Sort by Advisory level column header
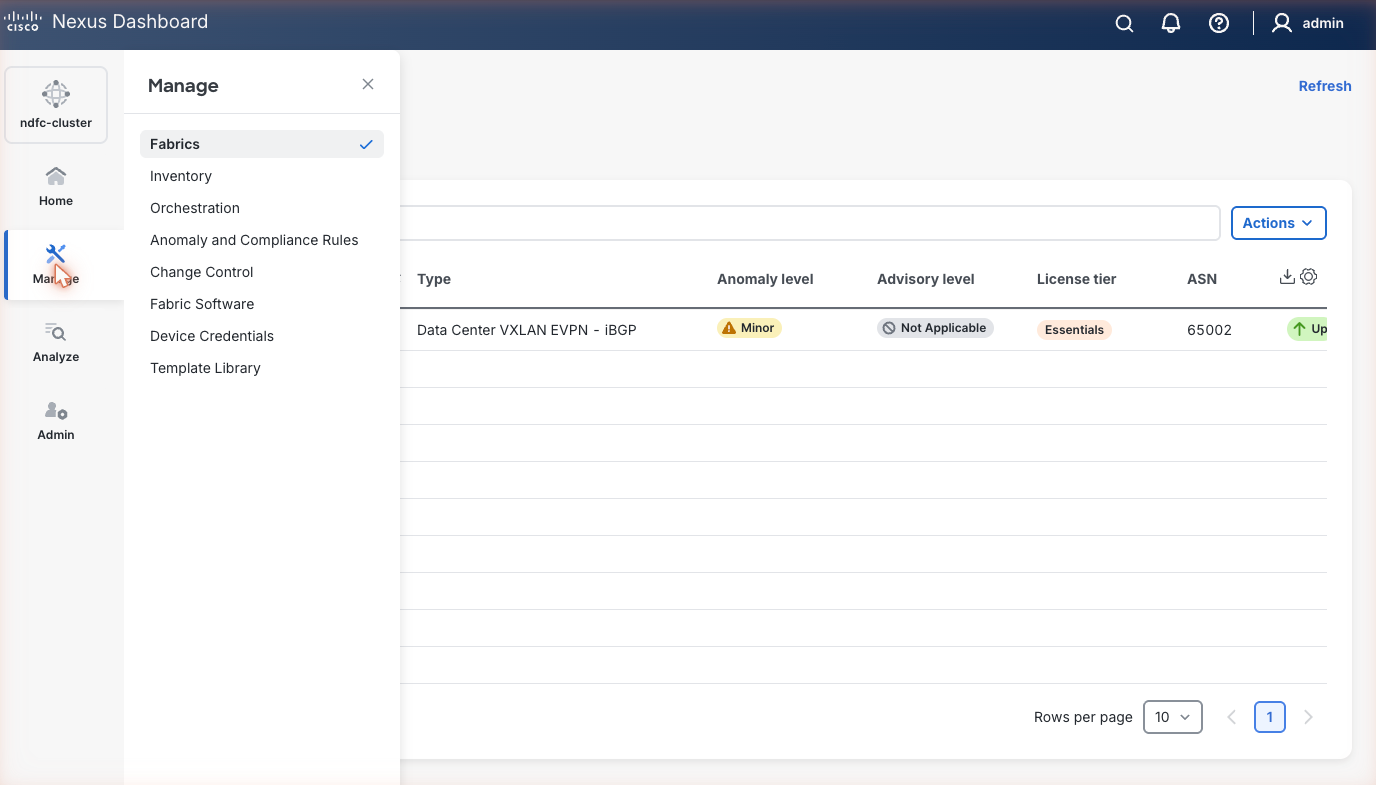 pyautogui.click(x=926, y=279)
